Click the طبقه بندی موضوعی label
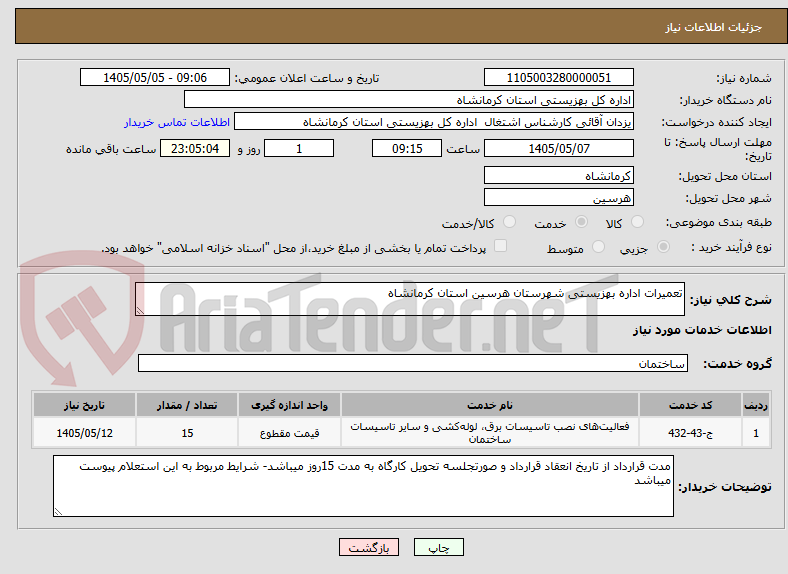788x574 pixels. 719,222
